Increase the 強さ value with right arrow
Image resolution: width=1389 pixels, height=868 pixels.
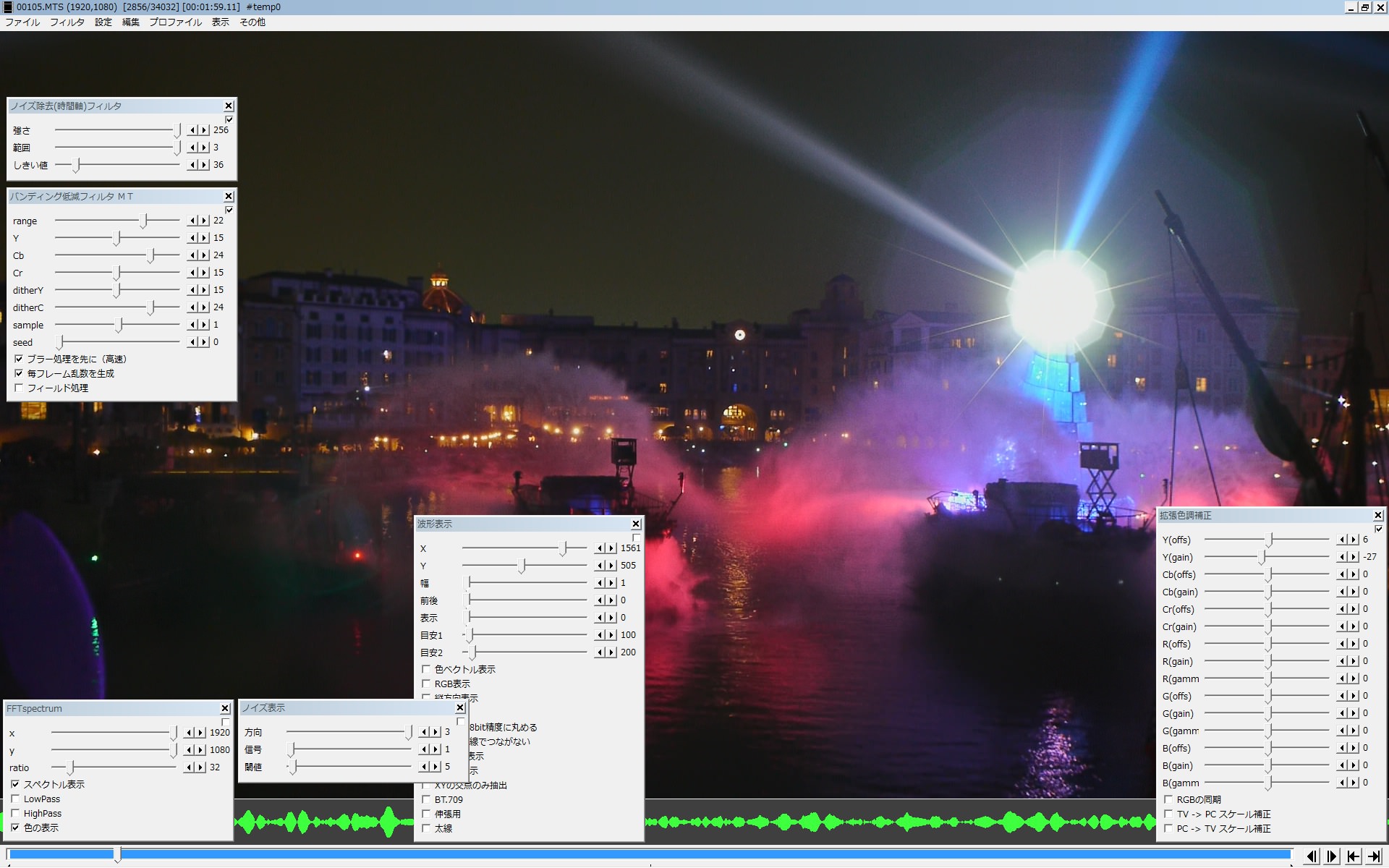tap(204, 130)
